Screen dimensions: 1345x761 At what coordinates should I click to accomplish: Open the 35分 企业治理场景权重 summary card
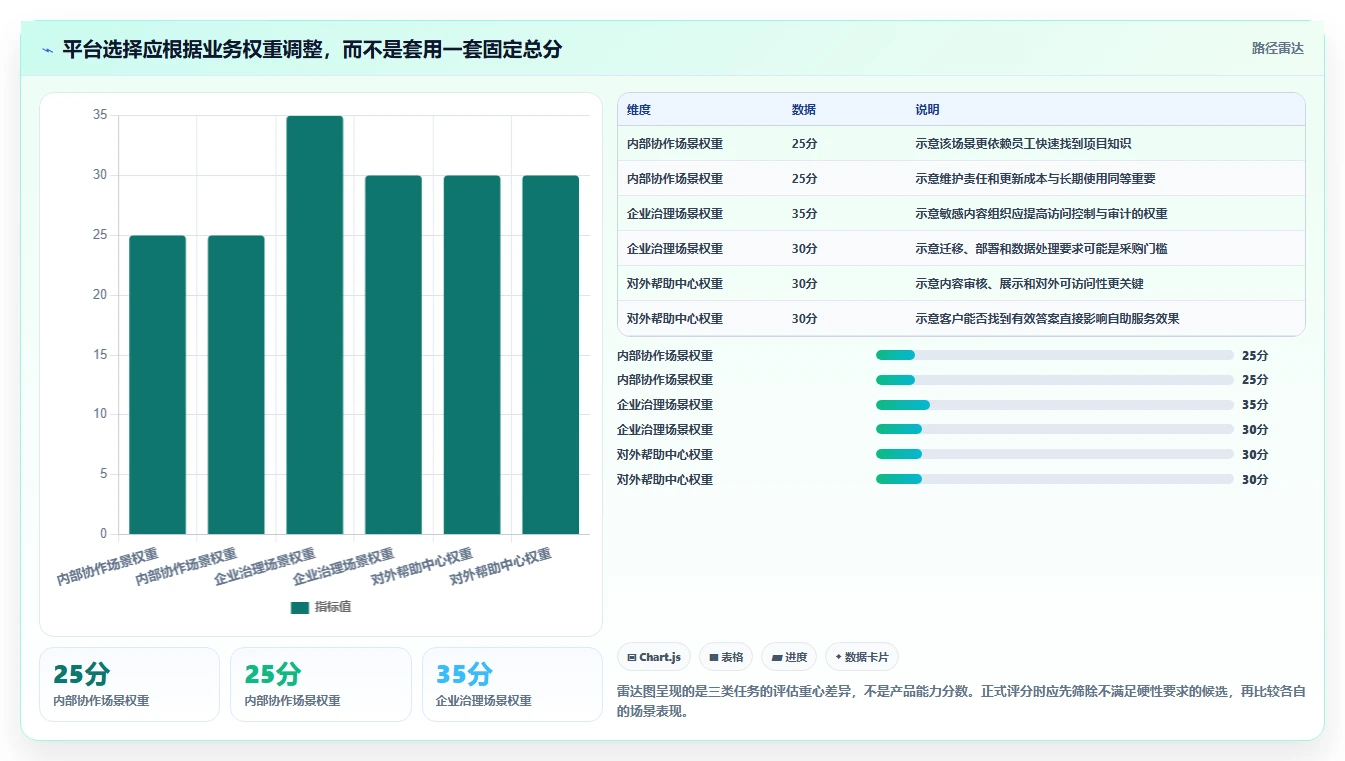(512, 684)
